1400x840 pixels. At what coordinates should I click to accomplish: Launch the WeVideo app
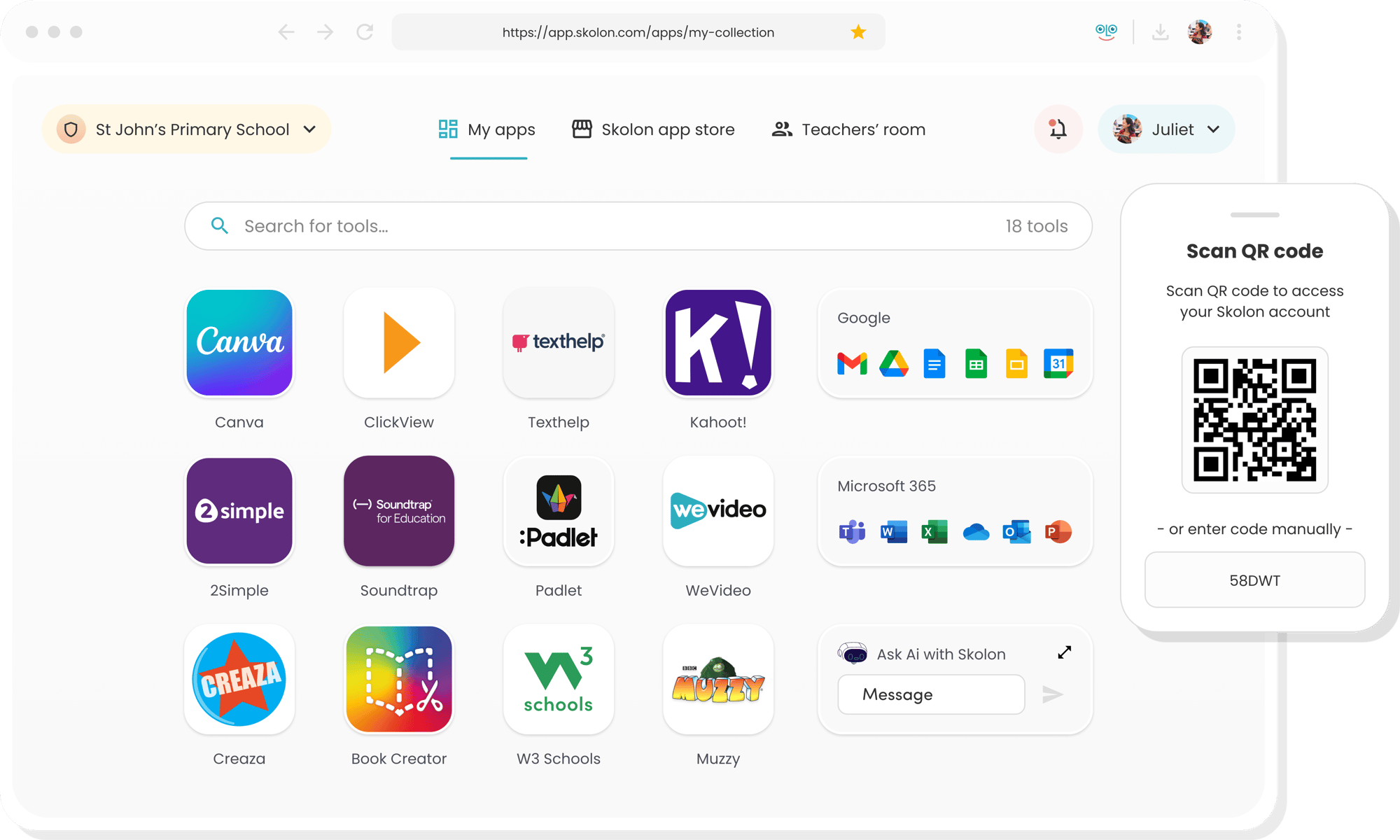[718, 511]
